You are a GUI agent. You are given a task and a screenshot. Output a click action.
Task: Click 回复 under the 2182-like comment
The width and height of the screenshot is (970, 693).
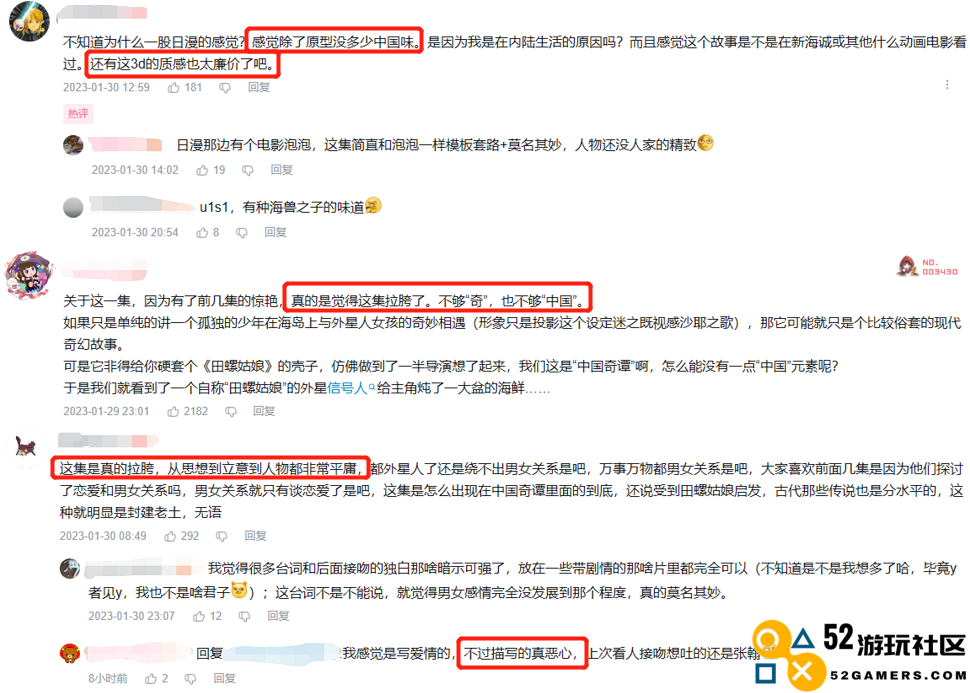[264, 411]
